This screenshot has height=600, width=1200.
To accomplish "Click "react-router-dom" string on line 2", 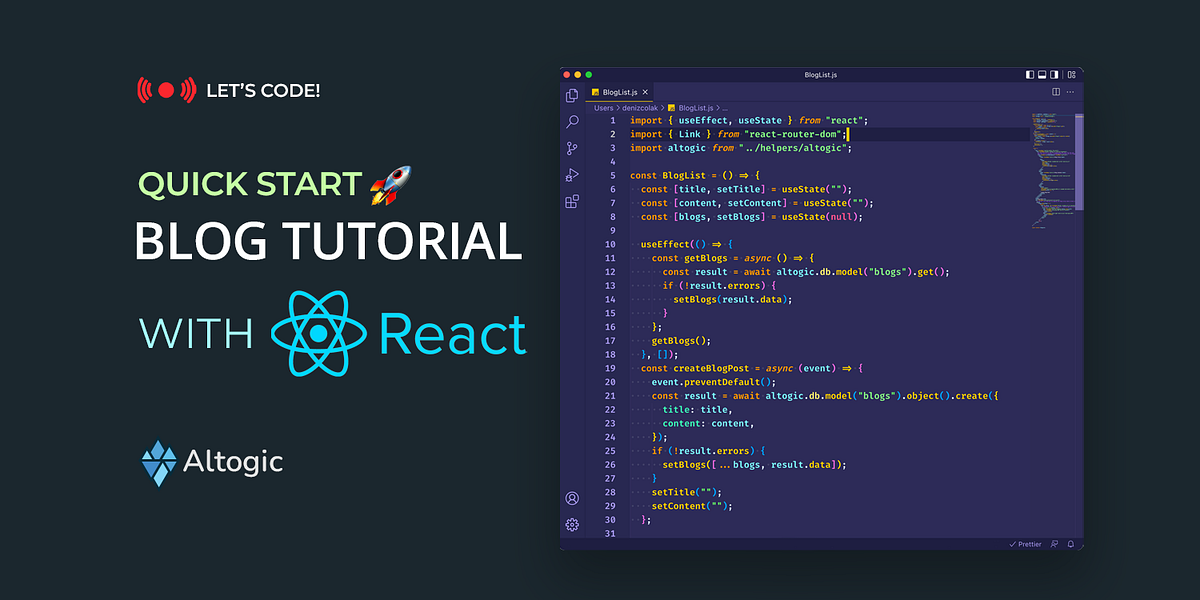I will point(793,134).
